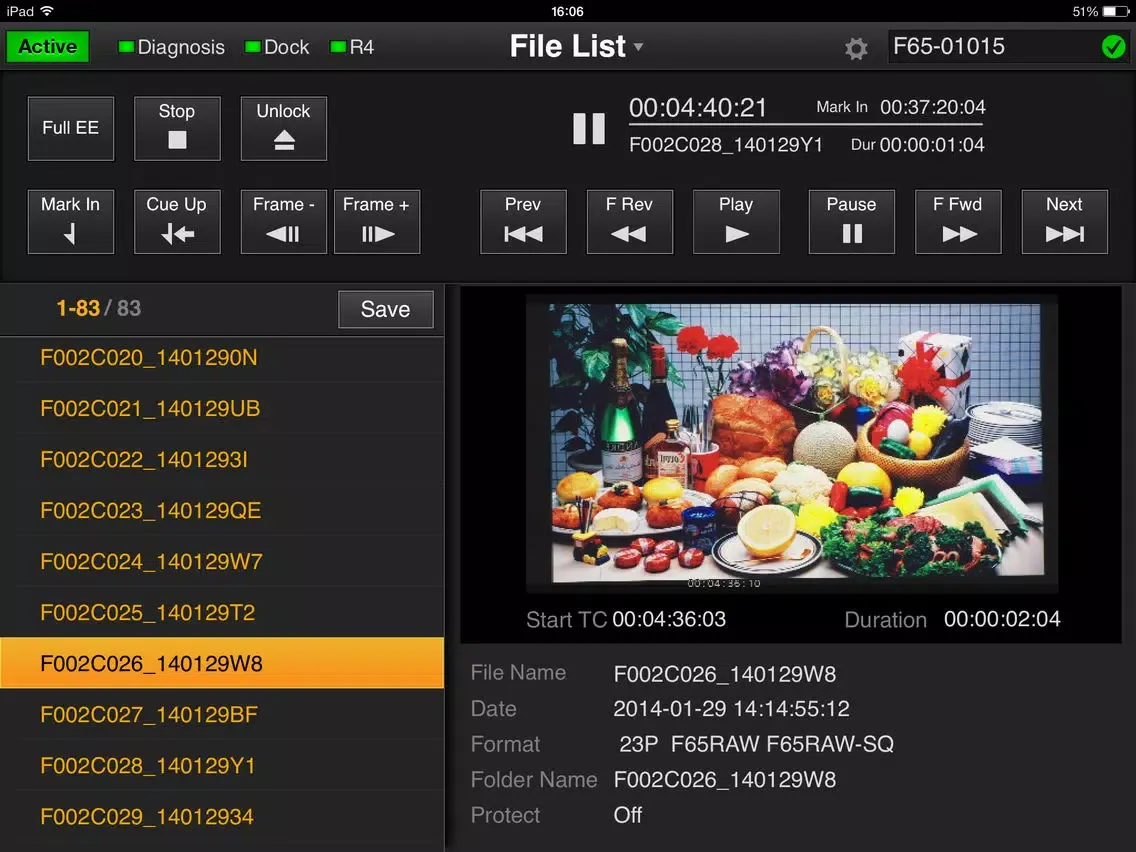The width and height of the screenshot is (1136, 852).
Task: Select clip F002C024_140129W7
Action: point(222,561)
